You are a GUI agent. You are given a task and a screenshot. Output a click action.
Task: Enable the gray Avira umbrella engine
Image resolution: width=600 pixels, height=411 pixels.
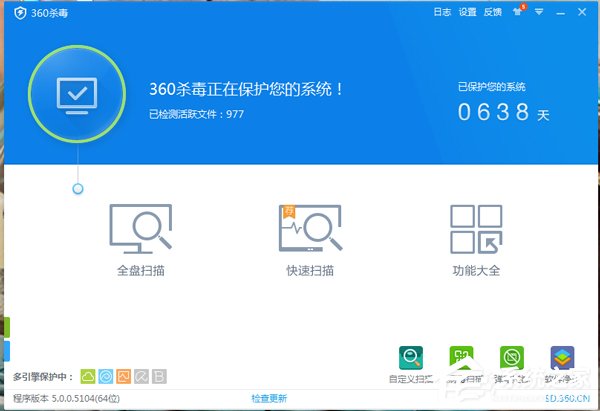tap(141, 377)
